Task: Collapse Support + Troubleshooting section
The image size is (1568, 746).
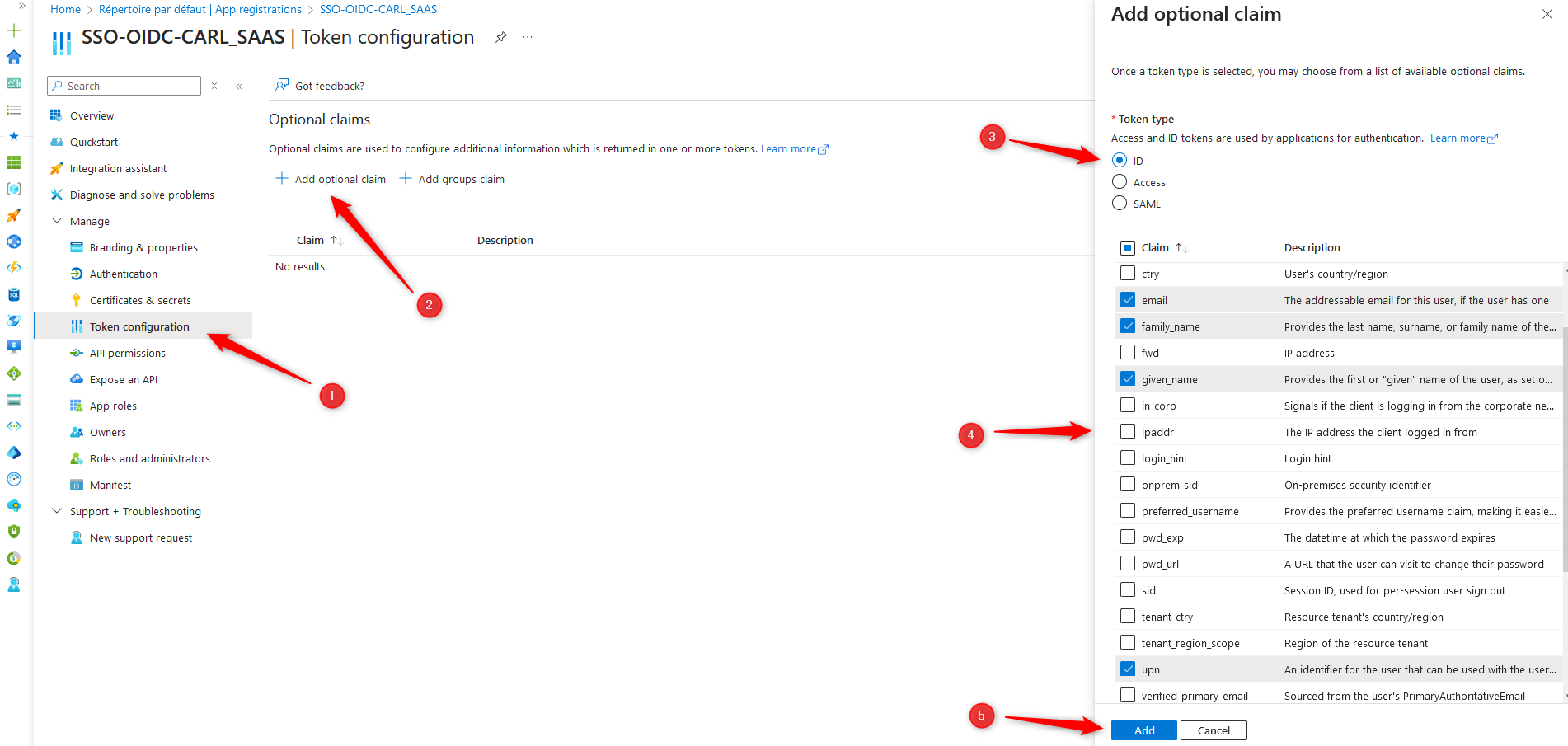Action: (57, 511)
